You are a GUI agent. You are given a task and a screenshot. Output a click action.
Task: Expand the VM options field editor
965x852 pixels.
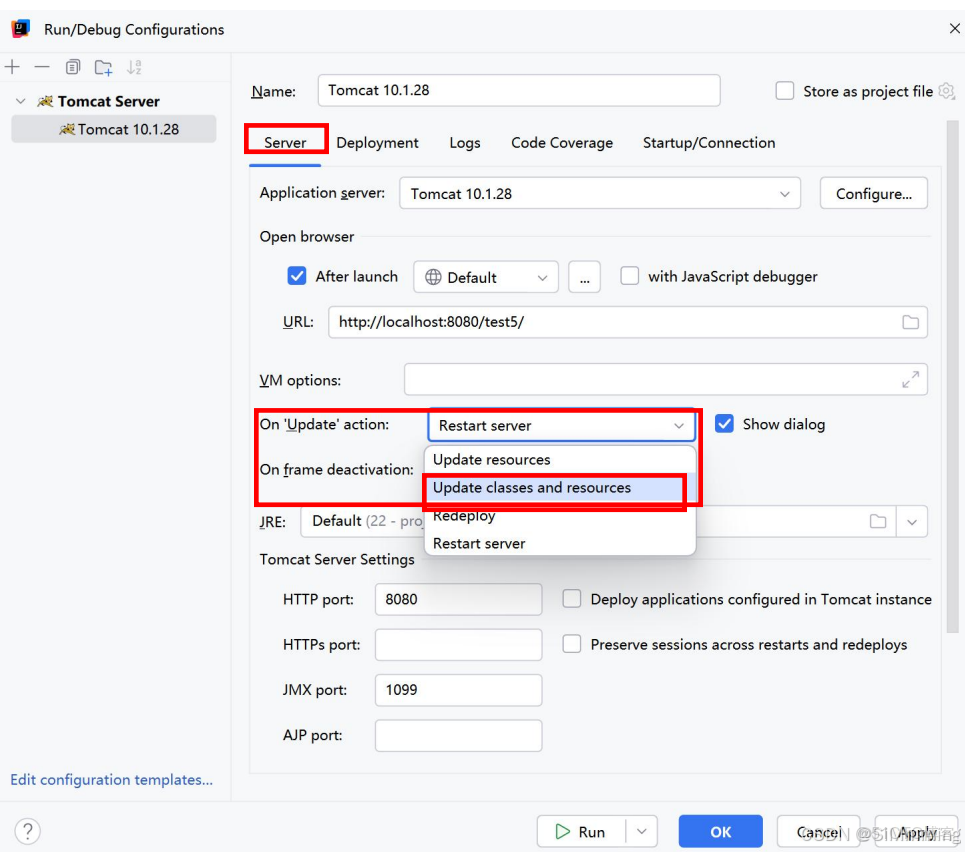[910, 380]
